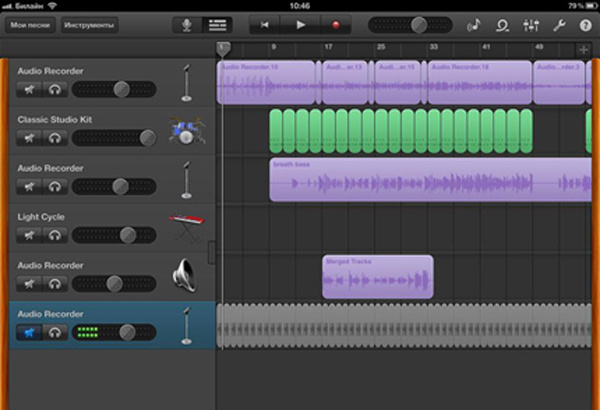Screen dimensions: 600x410
Task: Adjust volume slider of highlighted Audio Recorder track
Action: click(x=114, y=333)
